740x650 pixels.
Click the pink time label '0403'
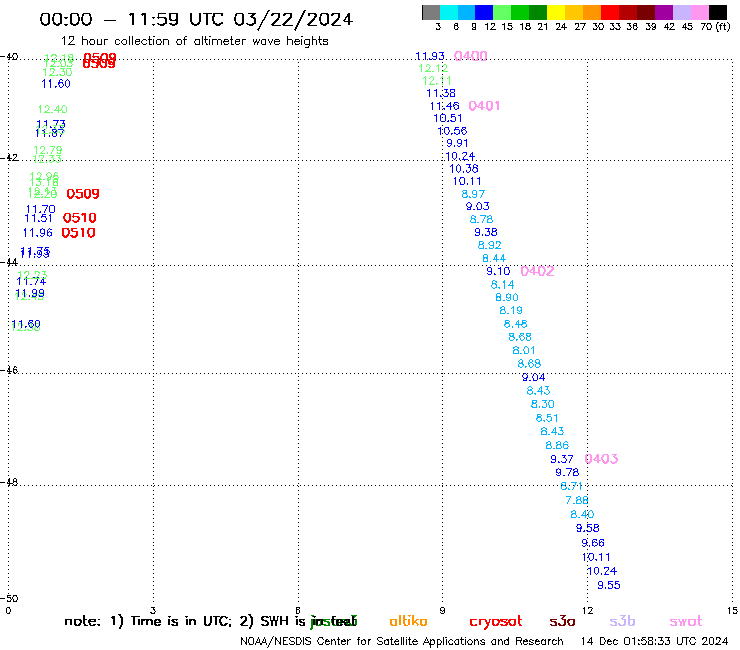click(x=601, y=459)
